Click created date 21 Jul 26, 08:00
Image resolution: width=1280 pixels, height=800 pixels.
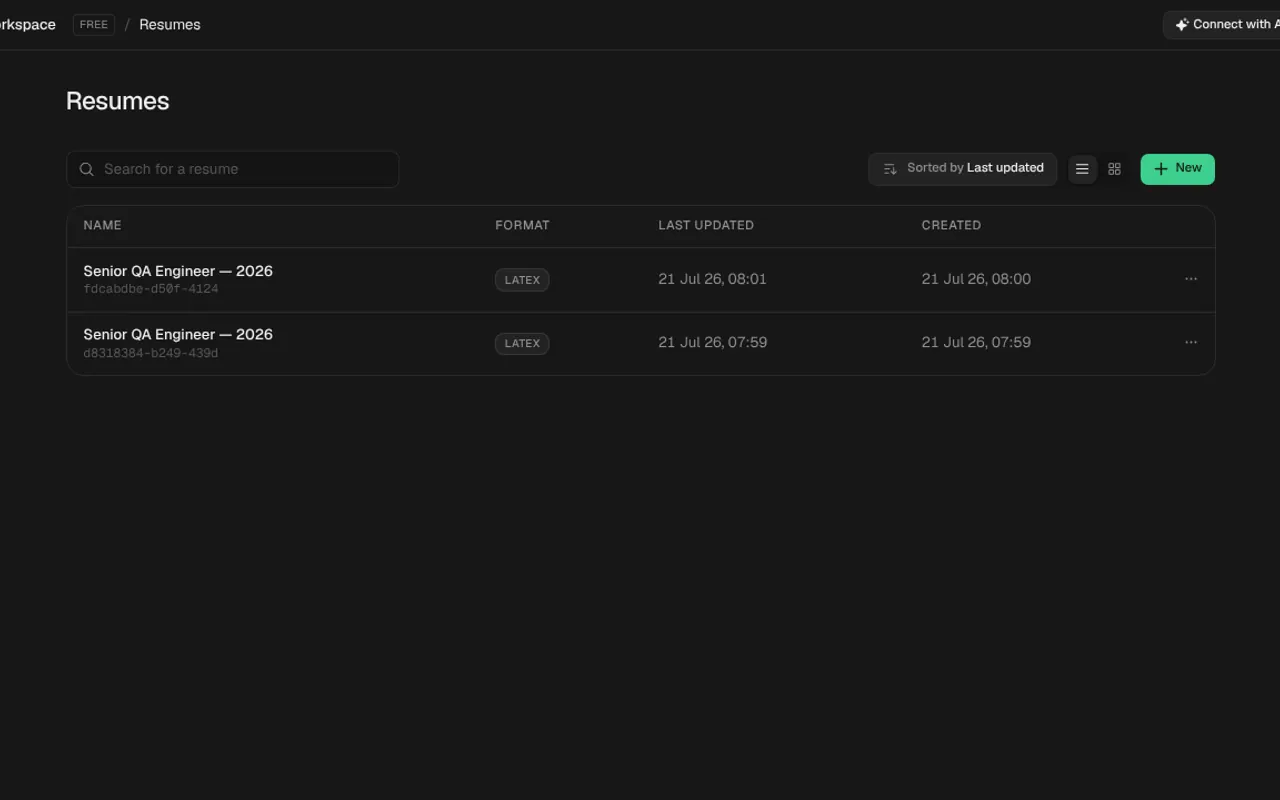(976, 279)
